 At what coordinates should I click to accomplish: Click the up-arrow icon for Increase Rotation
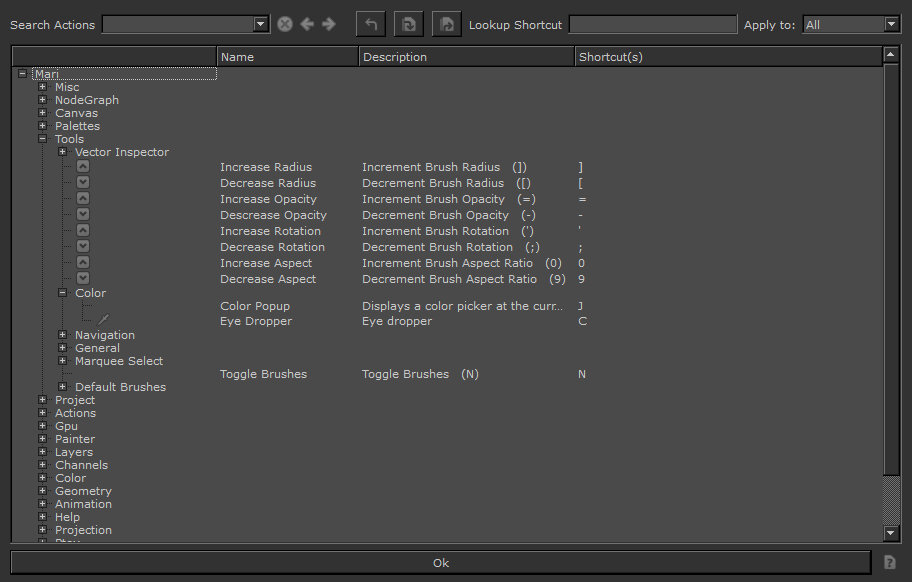pyautogui.click(x=83, y=231)
